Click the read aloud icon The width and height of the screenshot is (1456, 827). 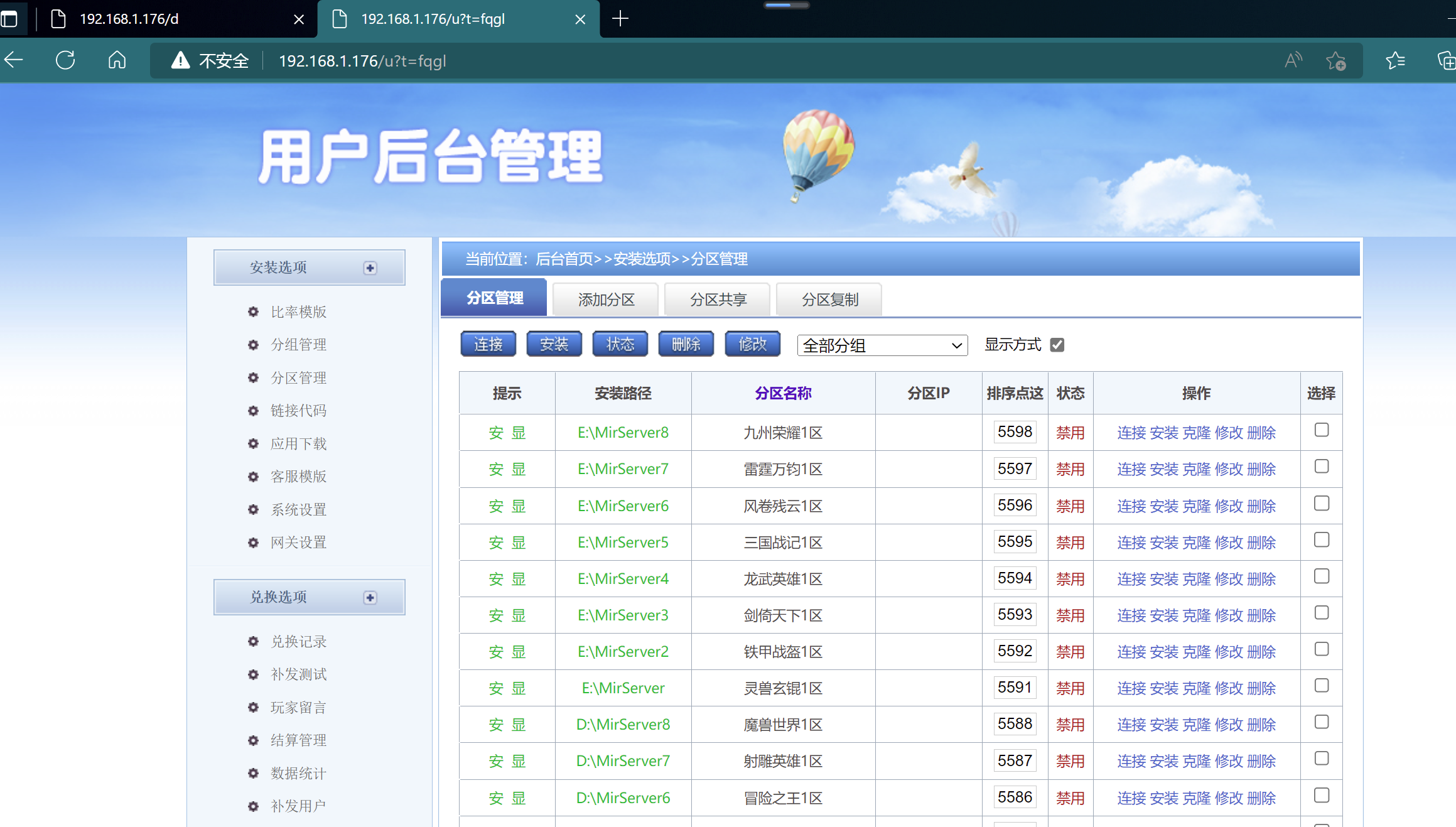1293,61
